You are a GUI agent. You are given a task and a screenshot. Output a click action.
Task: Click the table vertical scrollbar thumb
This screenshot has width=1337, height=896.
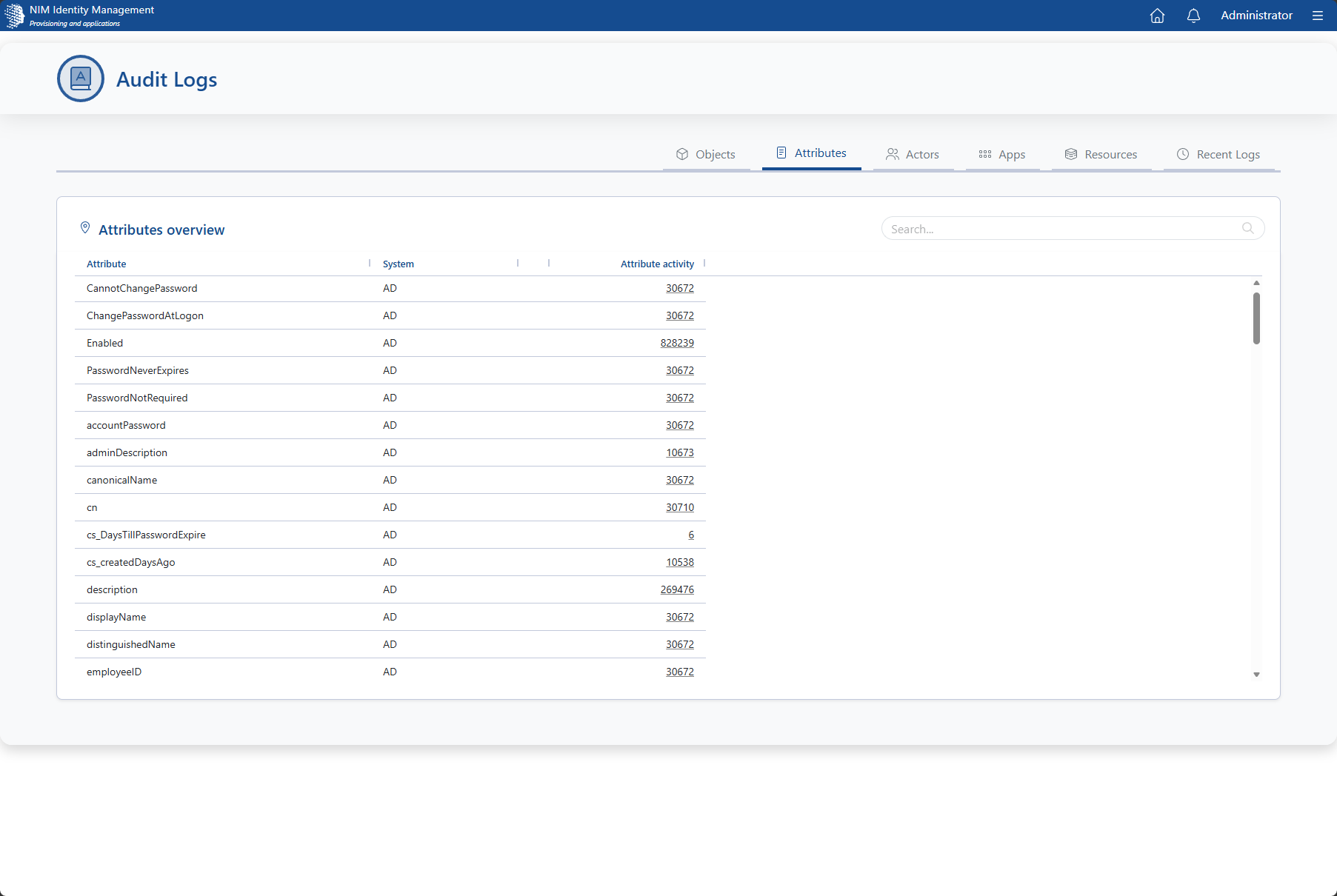point(1256,318)
